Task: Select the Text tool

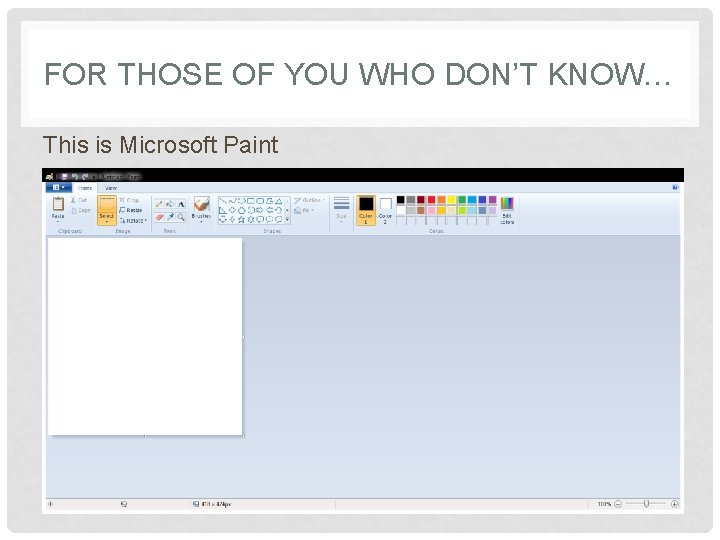Action: click(x=181, y=204)
